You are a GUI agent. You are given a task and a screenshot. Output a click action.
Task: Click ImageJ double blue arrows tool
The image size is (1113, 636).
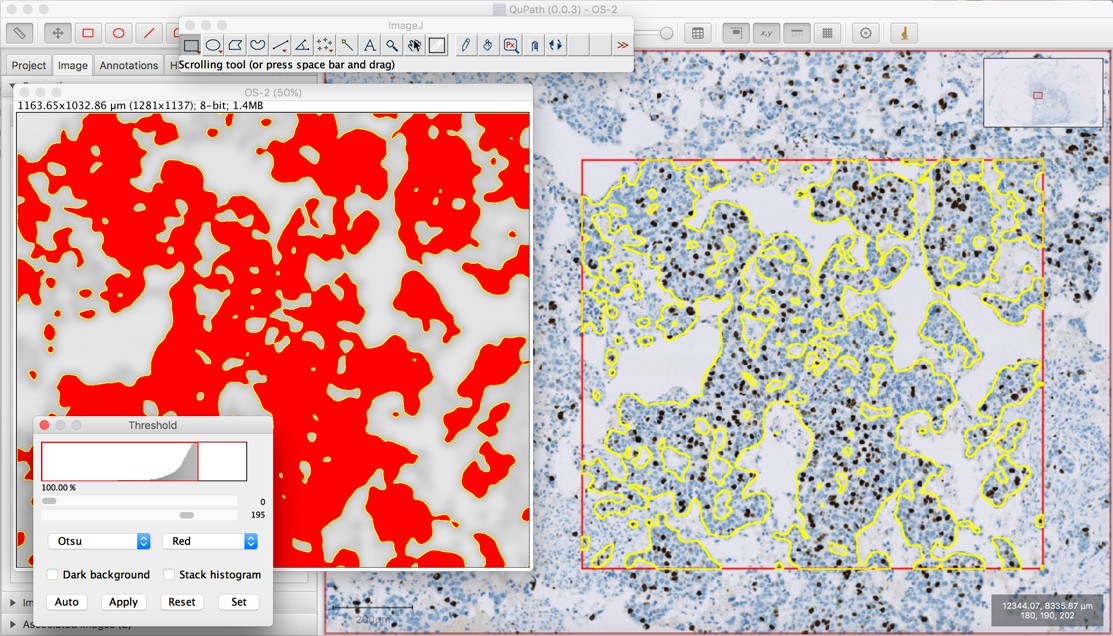click(x=556, y=45)
